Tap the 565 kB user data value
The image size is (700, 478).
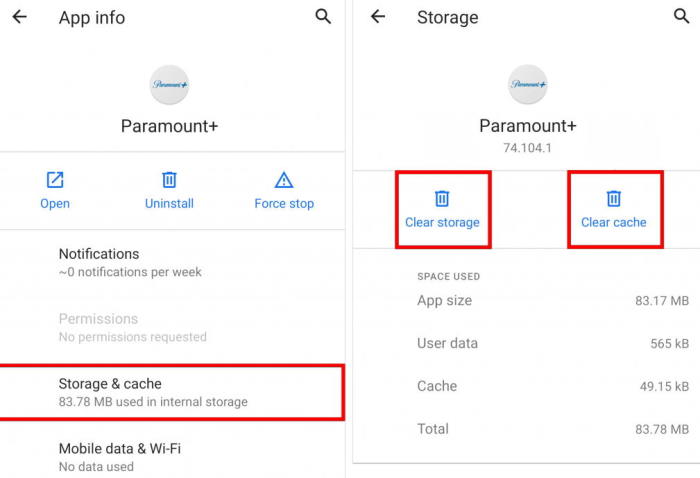[x=670, y=344]
